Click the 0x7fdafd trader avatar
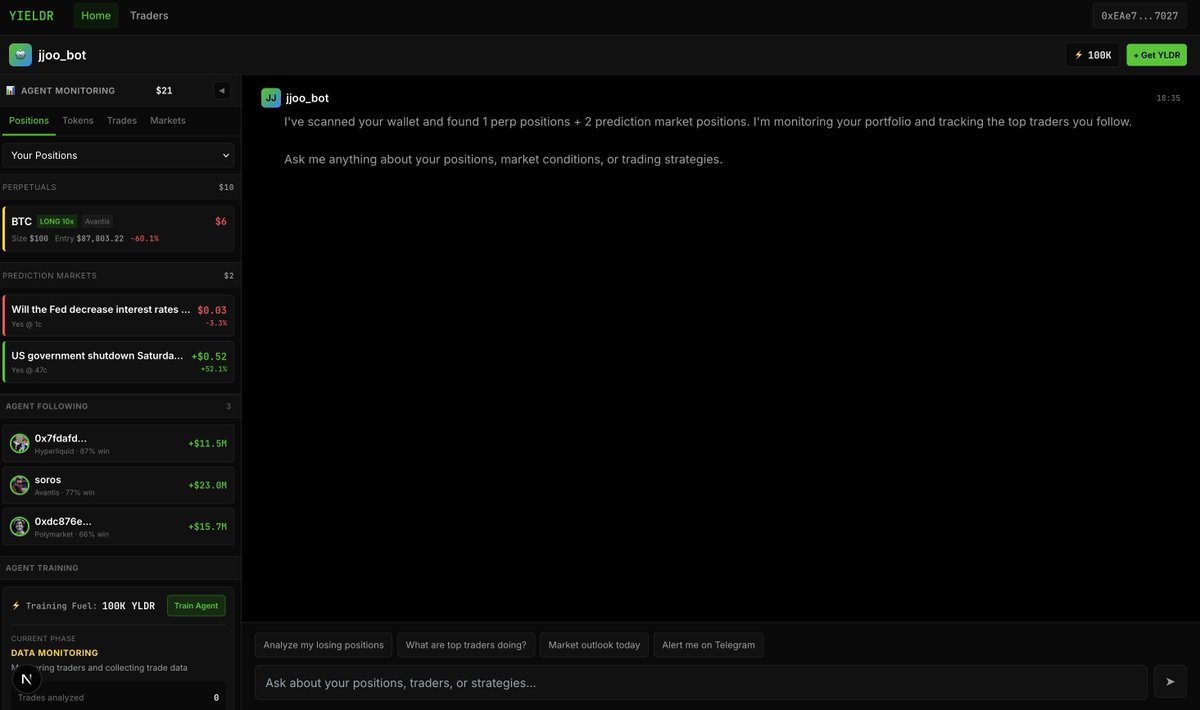1200x710 pixels. [x=20, y=442]
